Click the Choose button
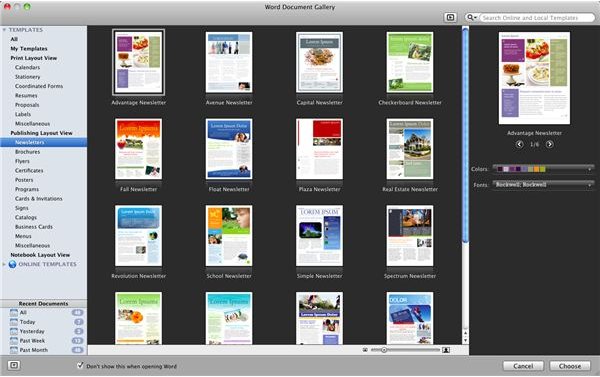 click(570, 366)
